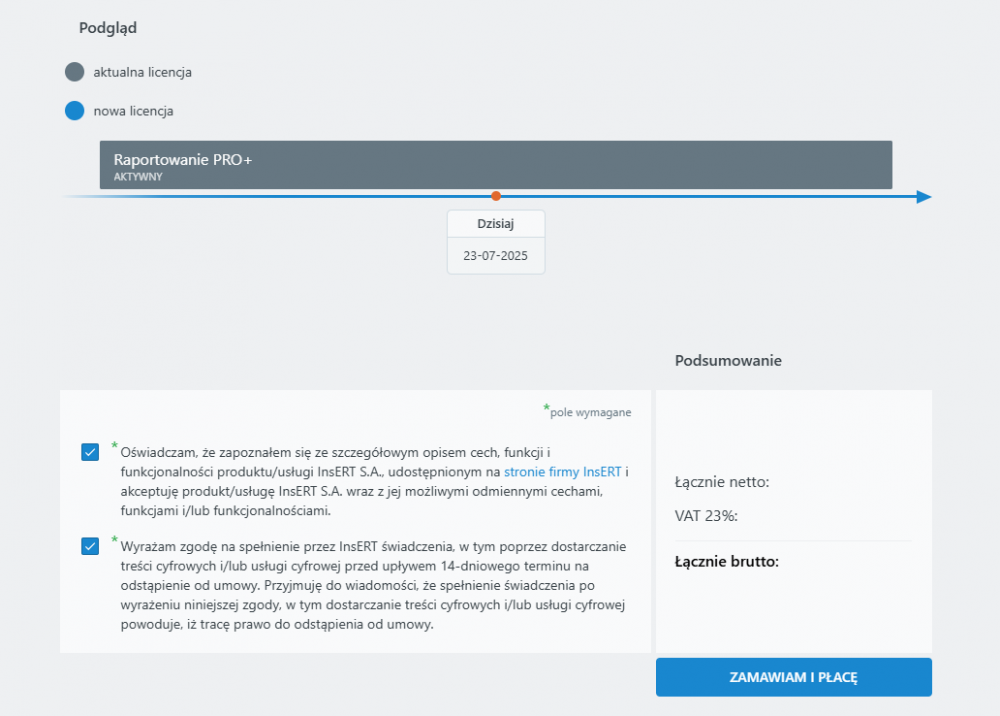Click the 'Podsumowanie' heading
This screenshot has height=716, width=1000.
728,360
